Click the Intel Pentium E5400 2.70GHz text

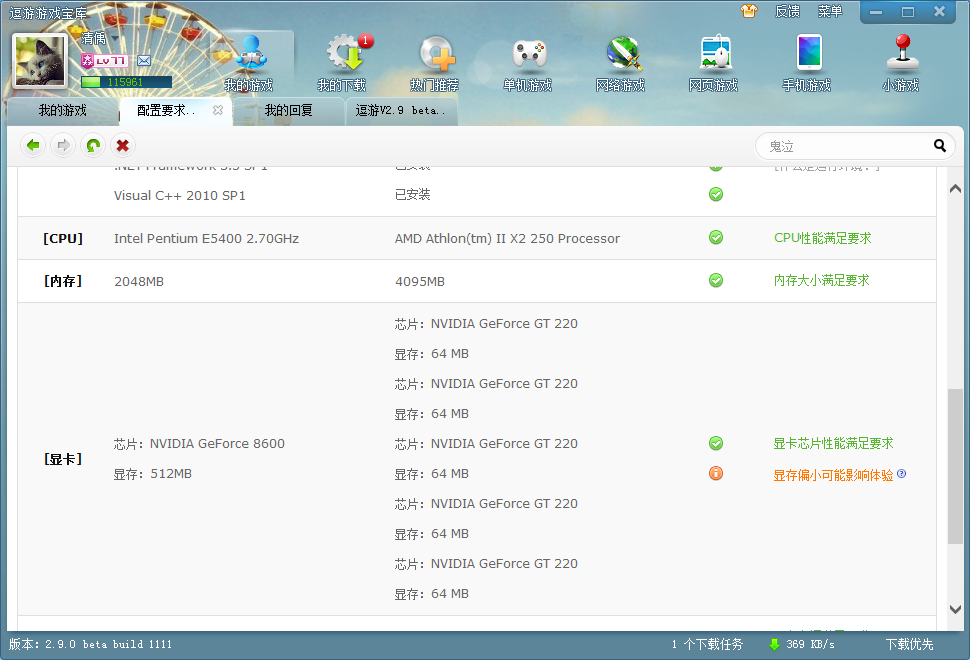tap(206, 239)
